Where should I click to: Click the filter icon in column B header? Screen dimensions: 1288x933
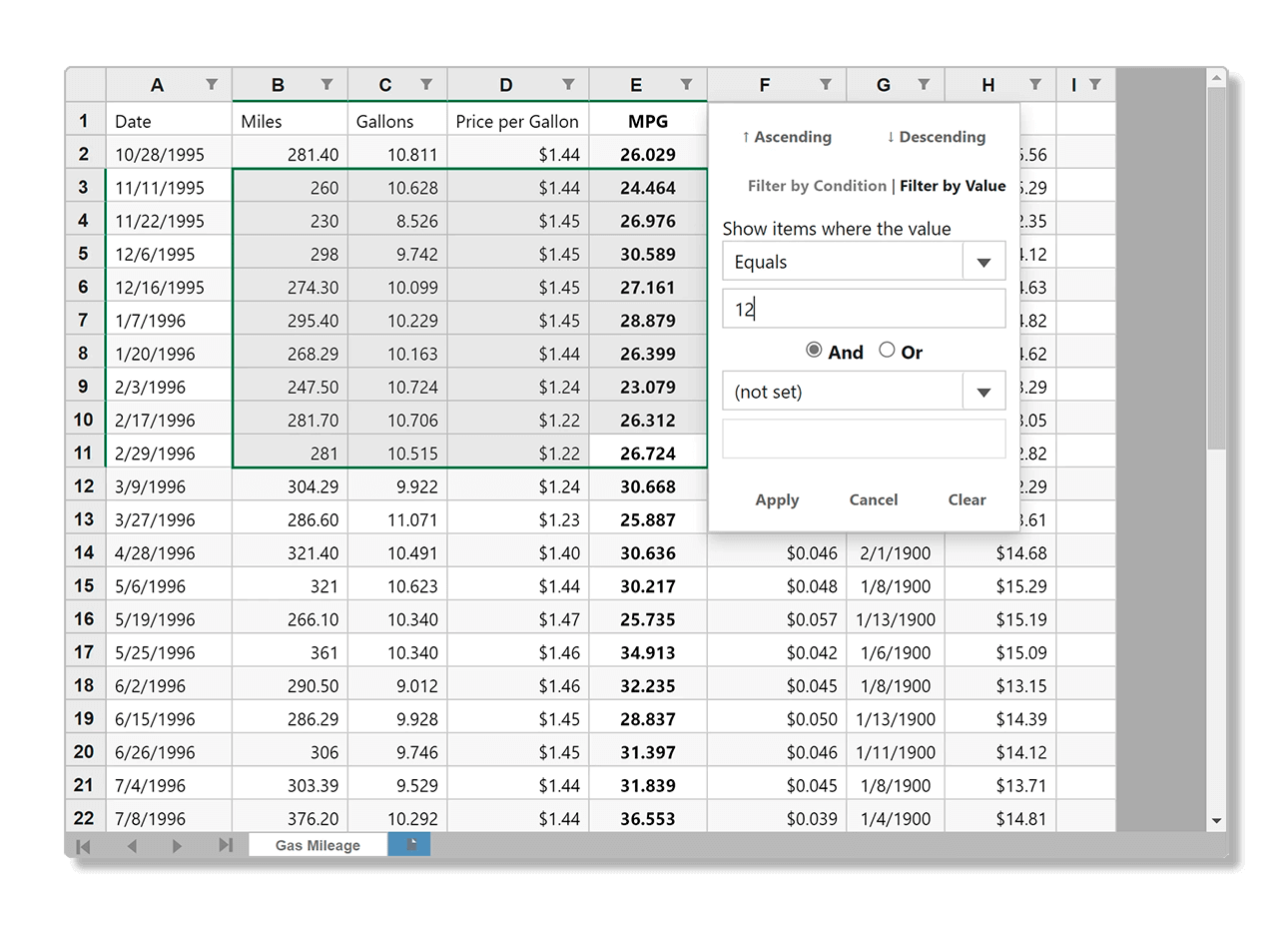[x=326, y=85]
